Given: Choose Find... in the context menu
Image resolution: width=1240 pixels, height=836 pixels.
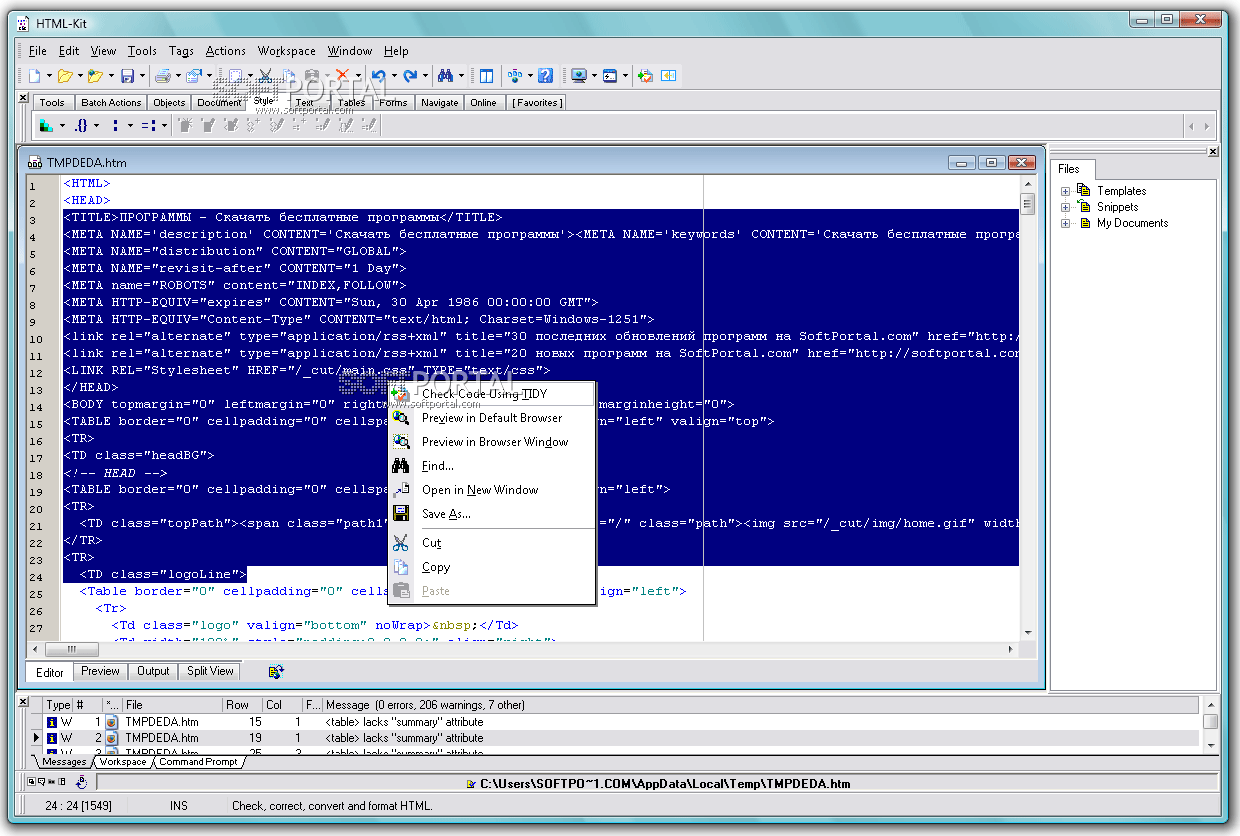Looking at the screenshot, I should [491, 466].
